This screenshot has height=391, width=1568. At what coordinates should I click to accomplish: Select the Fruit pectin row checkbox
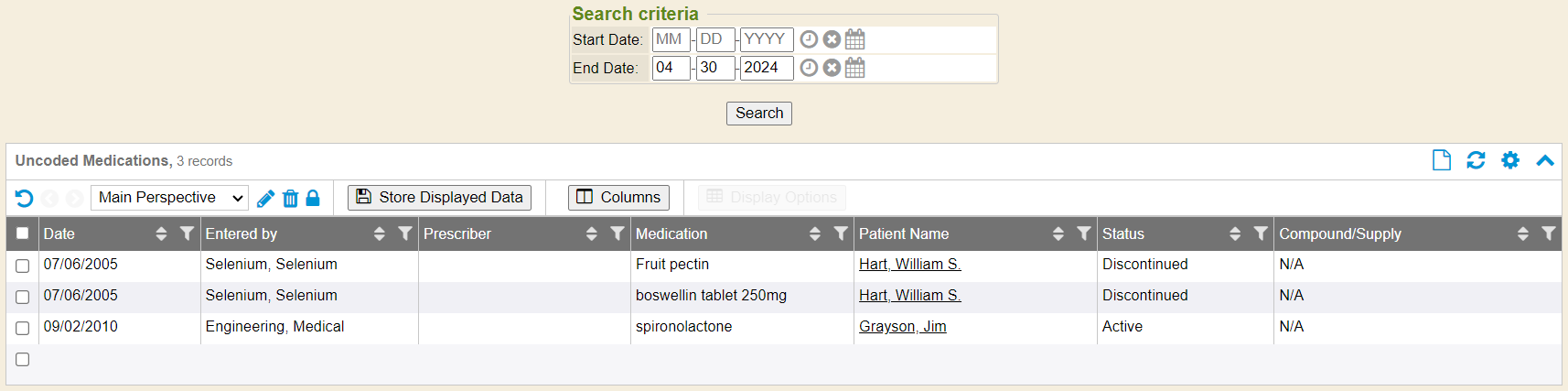23,266
